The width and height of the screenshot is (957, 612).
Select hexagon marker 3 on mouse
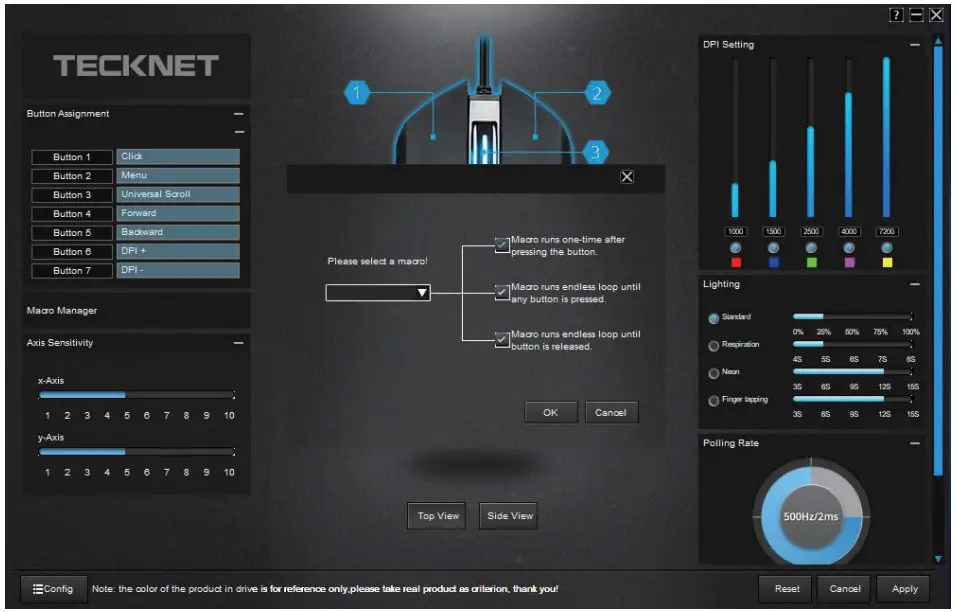[596, 152]
